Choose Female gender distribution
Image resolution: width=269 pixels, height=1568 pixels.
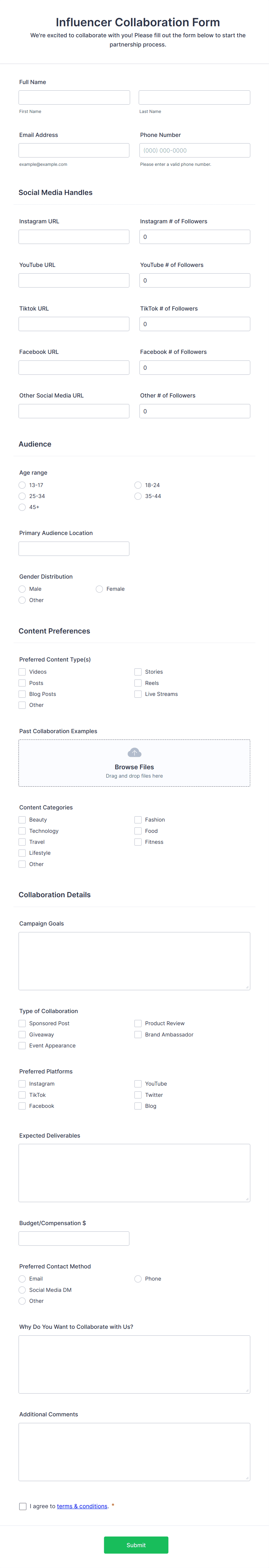tap(100, 589)
